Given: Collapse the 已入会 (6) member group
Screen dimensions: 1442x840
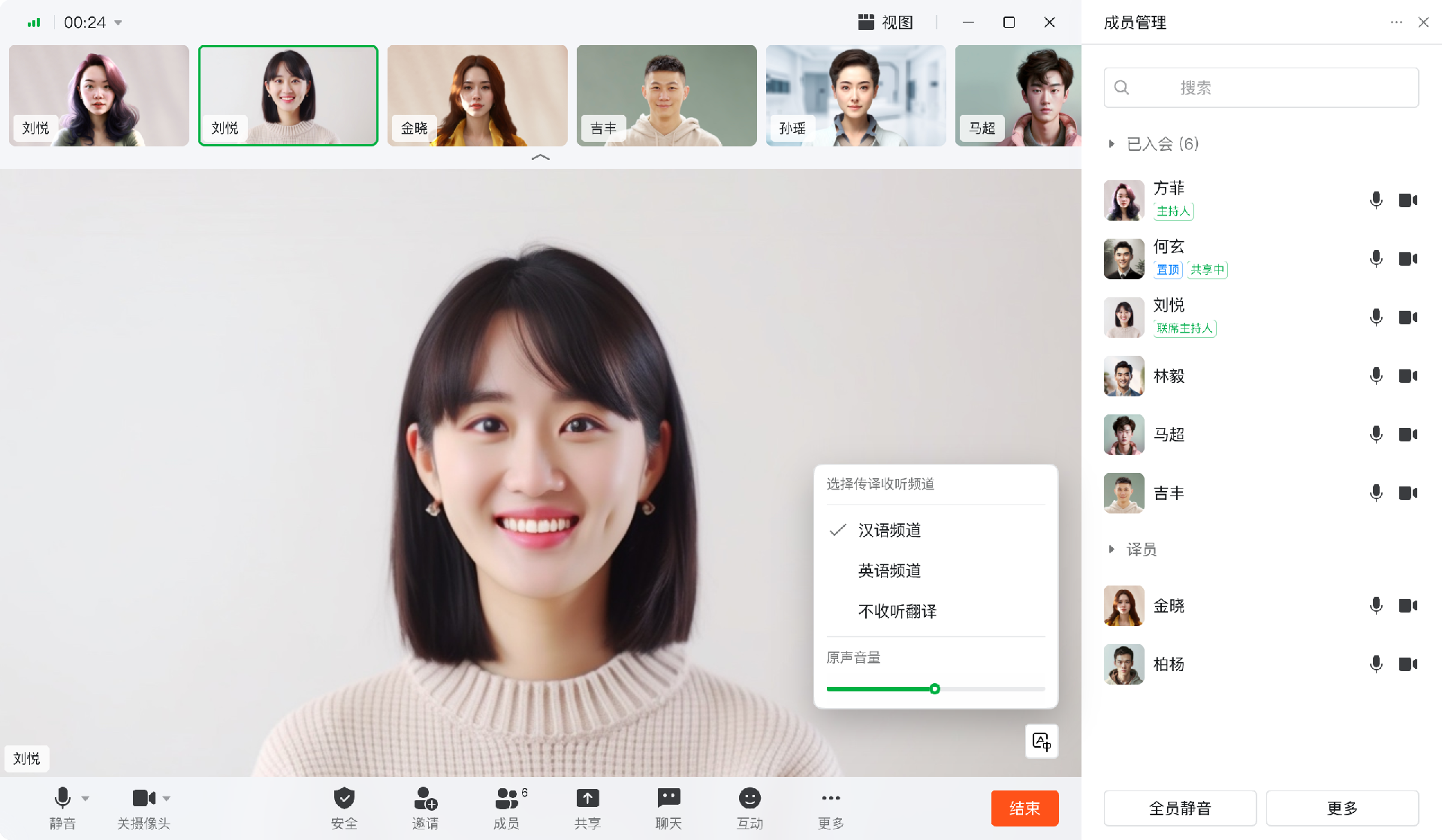Looking at the screenshot, I should [1112, 144].
